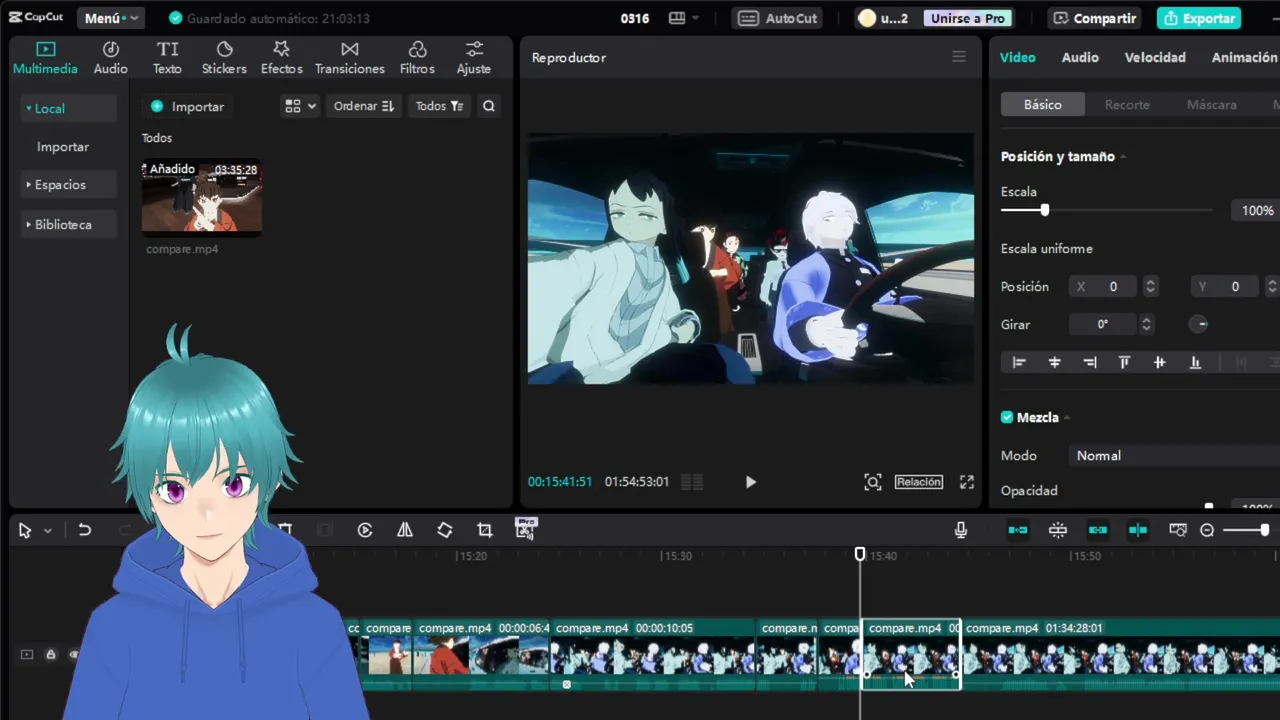Screen dimensions: 1280x720
Task: Click the mirror flip icon
Action: 405,530
